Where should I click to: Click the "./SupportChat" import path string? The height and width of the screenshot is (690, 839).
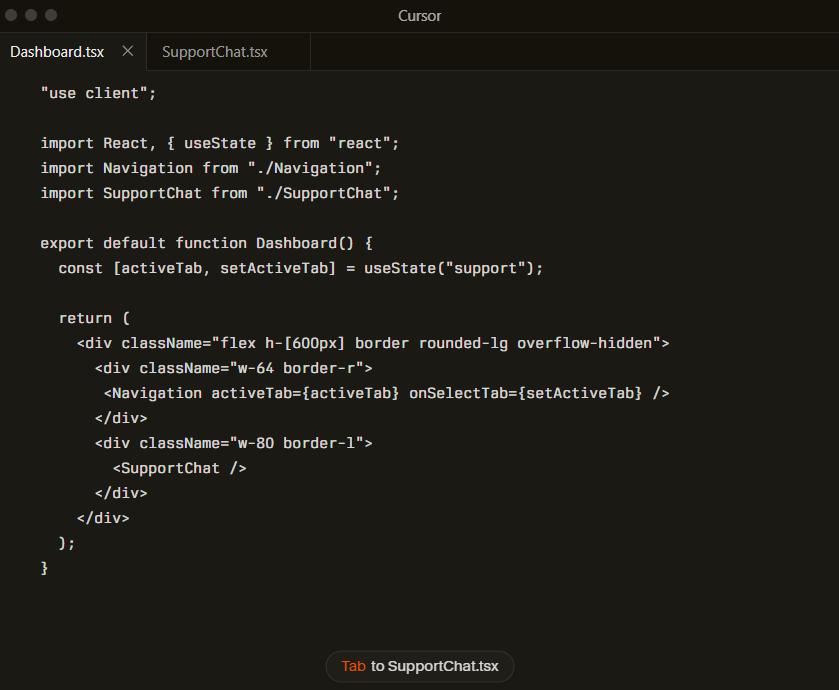327,193
